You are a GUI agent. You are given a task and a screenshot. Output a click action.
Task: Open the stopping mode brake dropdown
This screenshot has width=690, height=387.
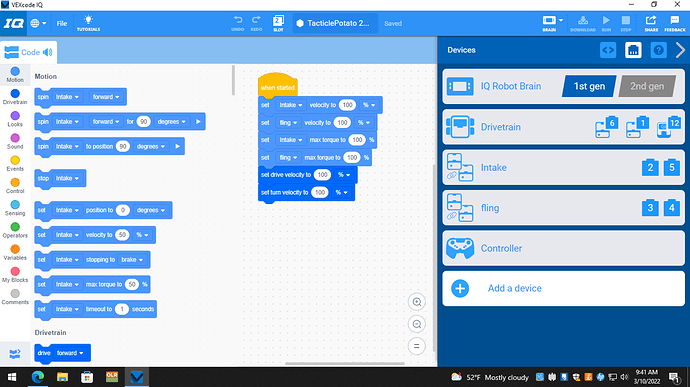[x=132, y=260]
